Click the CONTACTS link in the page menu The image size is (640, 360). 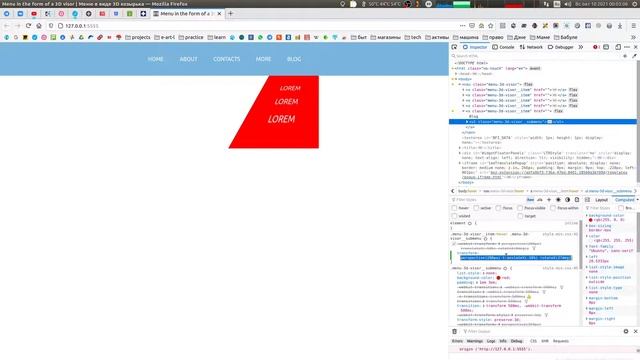click(x=227, y=59)
